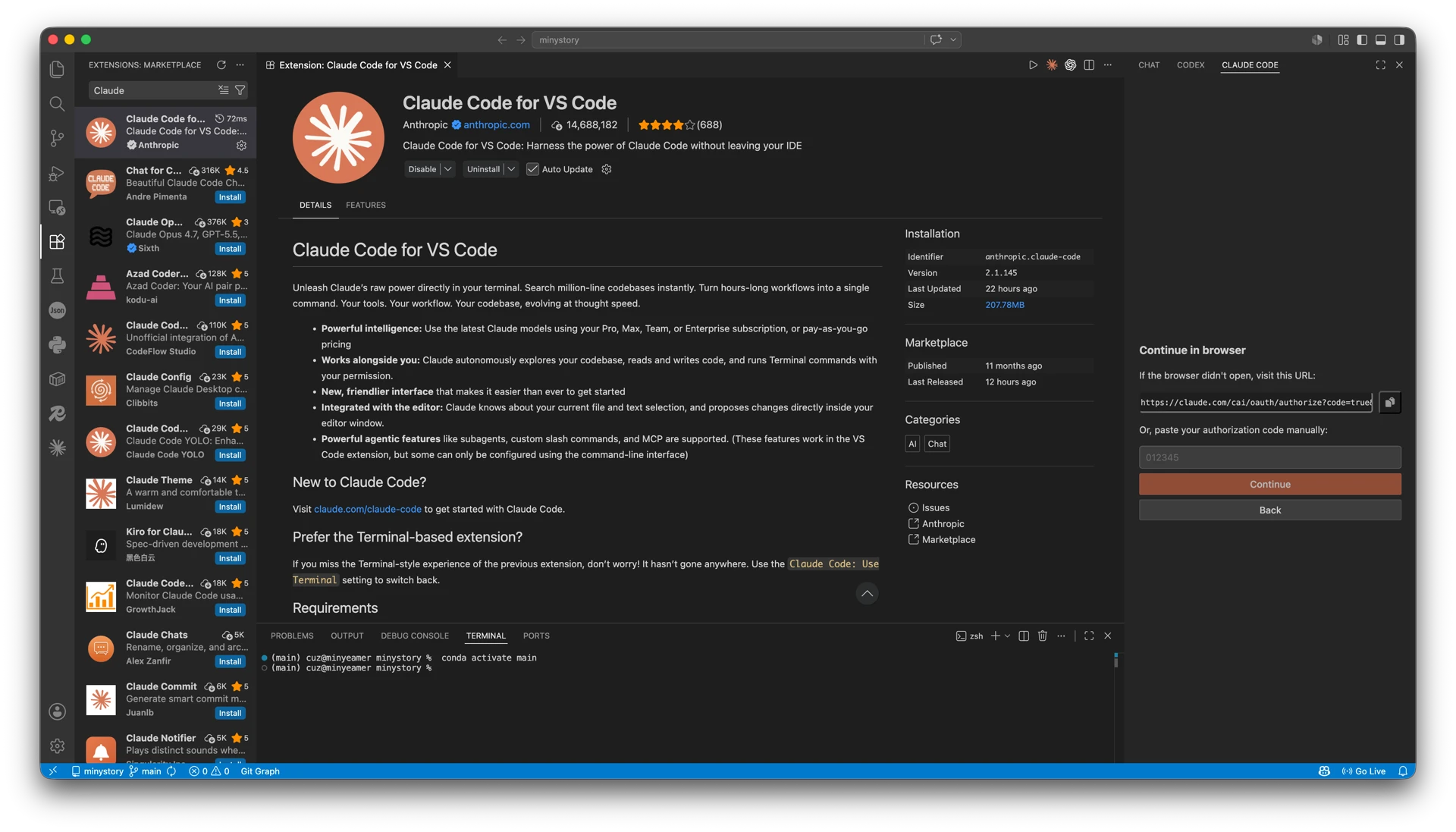The width and height of the screenshot is (1456, 832).
Task: Click the star rating of Claude Code
Action: (x=667, y=125)
